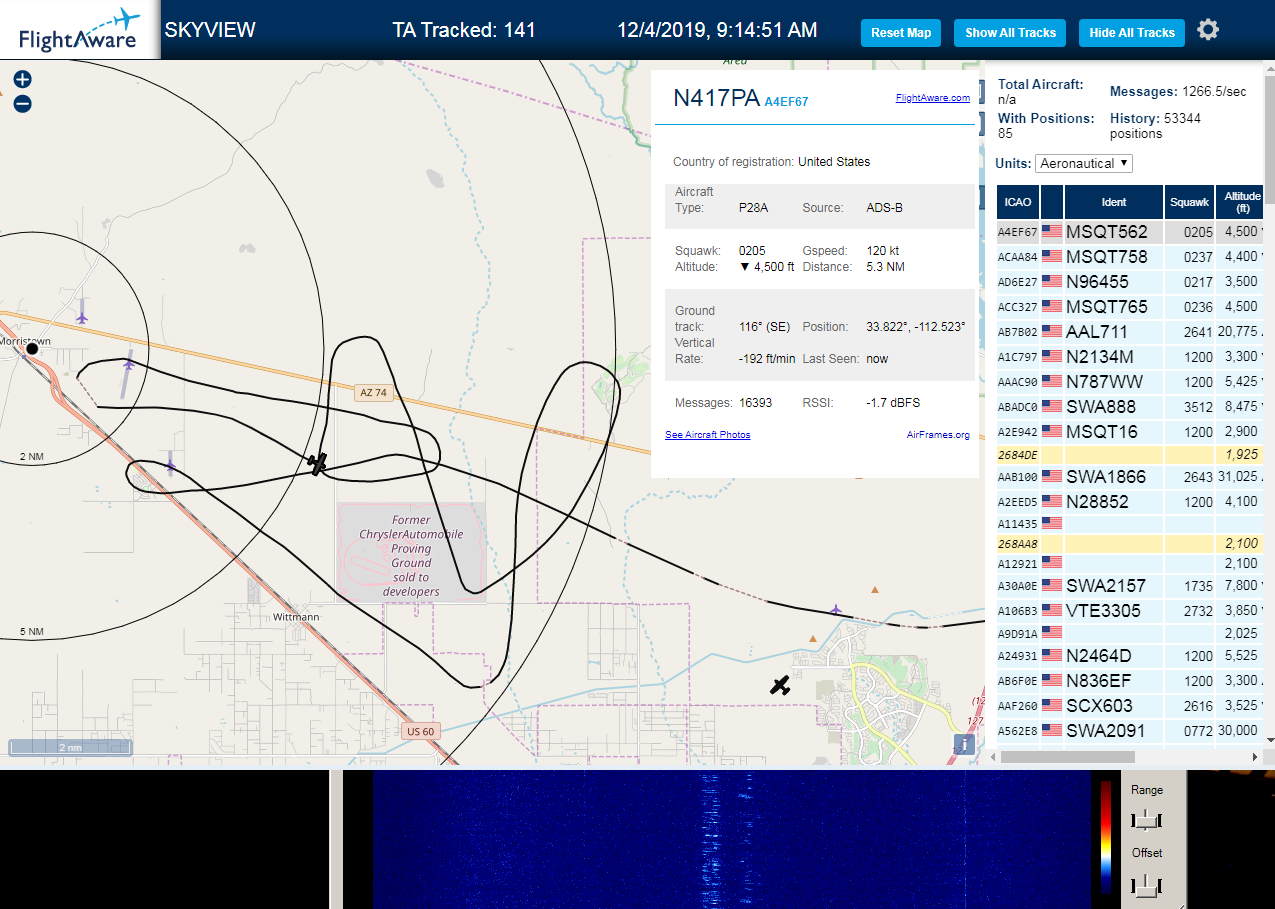Sort table by Squawk column
Screen dimensions: 1275x909
click(x=1189, y=202)
